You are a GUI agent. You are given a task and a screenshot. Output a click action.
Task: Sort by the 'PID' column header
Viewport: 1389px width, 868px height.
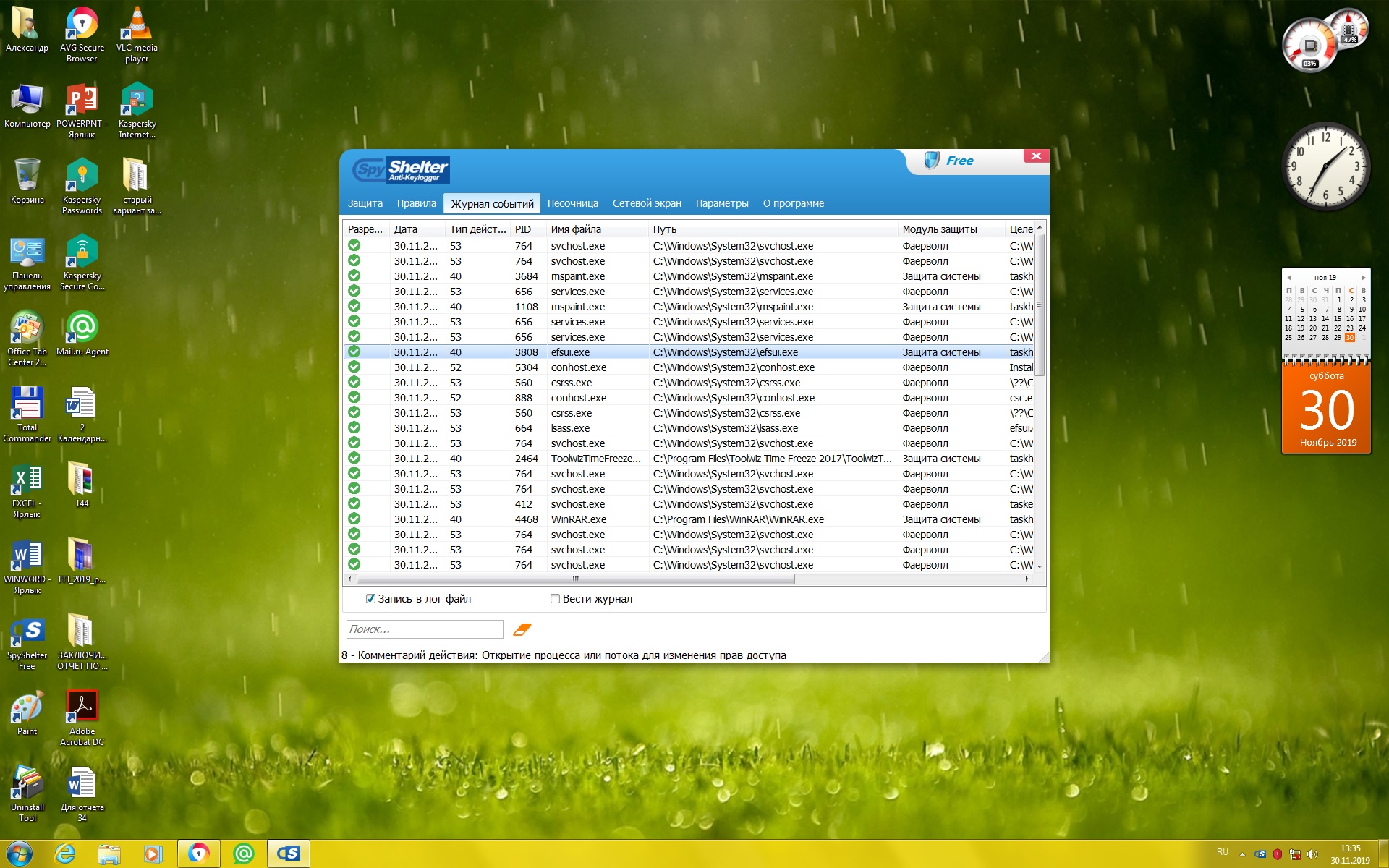pos(523,229)
